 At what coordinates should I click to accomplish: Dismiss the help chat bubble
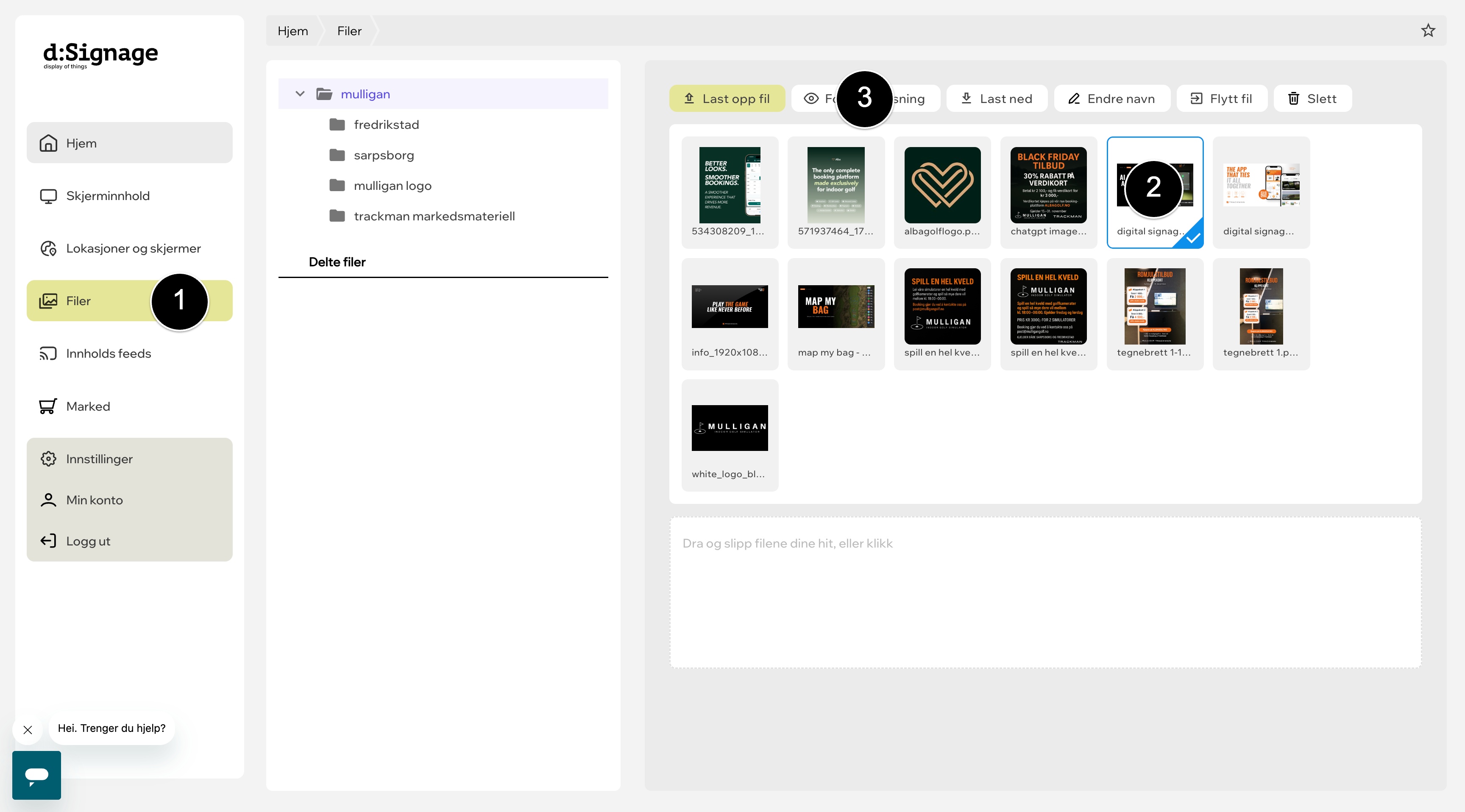point(28,729)
